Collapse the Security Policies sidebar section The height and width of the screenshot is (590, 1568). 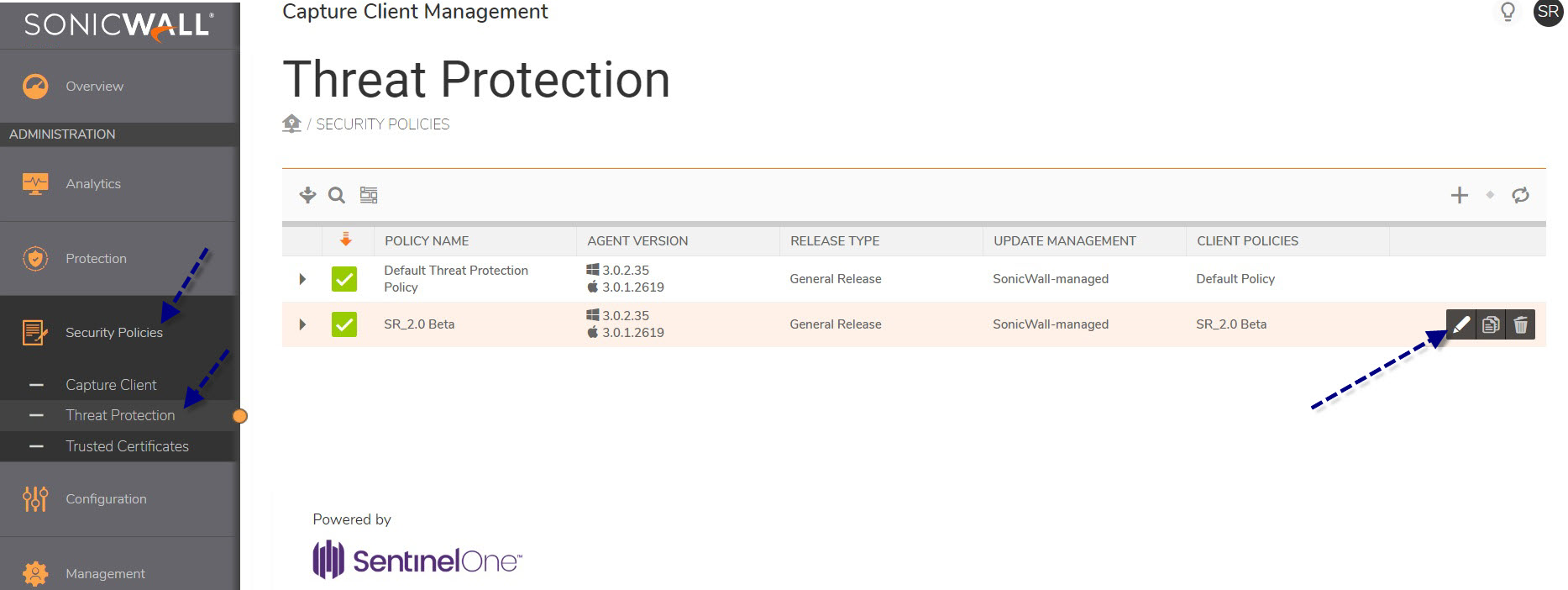click(x=114, y=333)
